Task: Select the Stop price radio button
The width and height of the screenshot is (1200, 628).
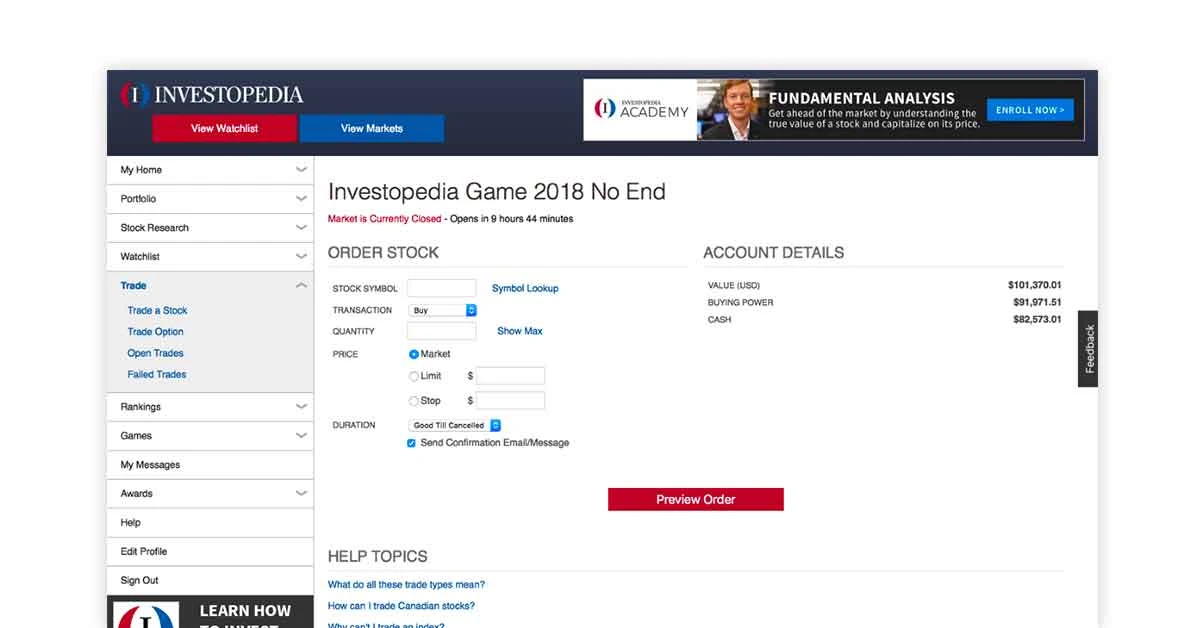Action: click(x=414, y=401)
